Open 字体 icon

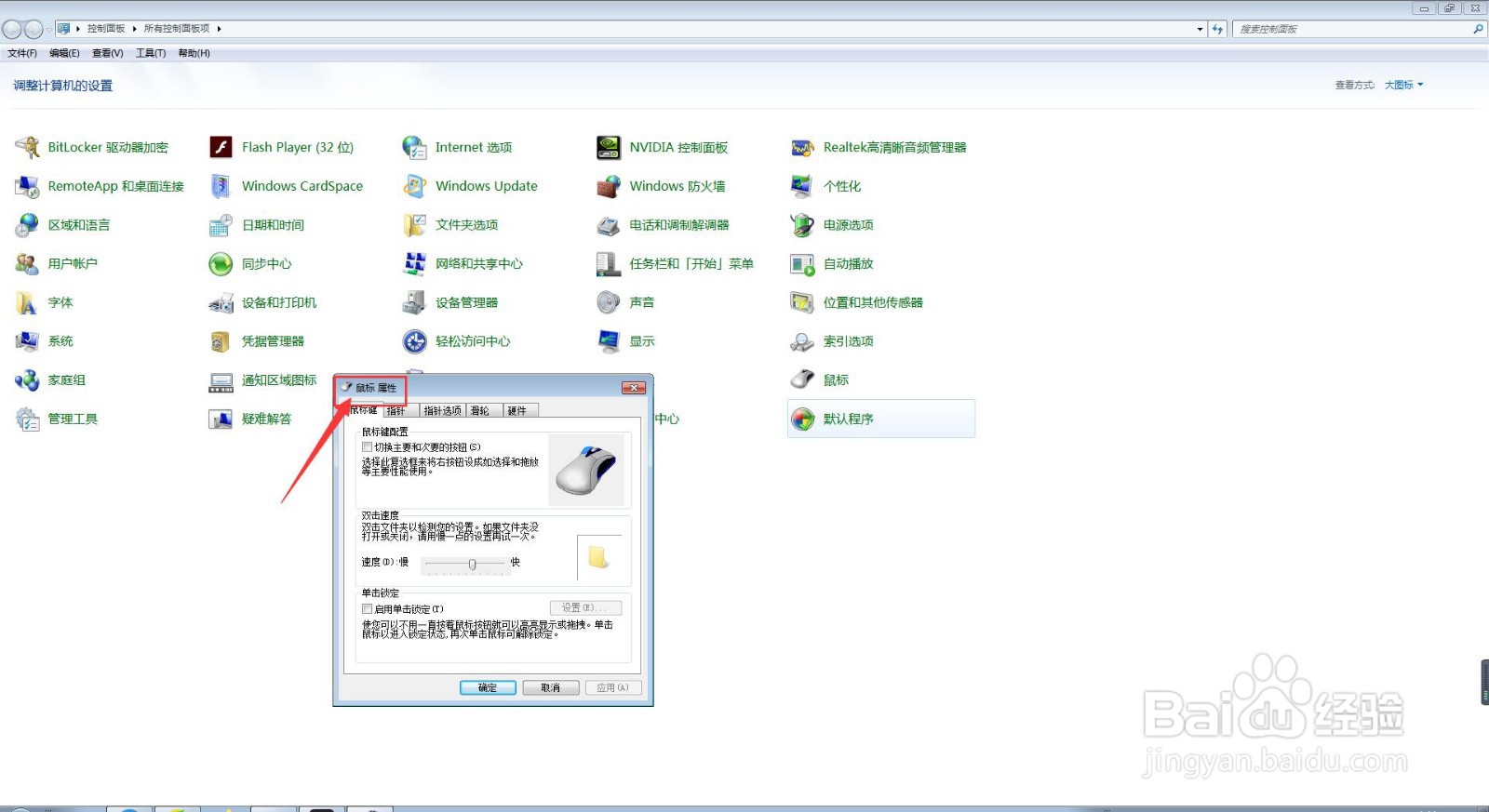point(28,302)
